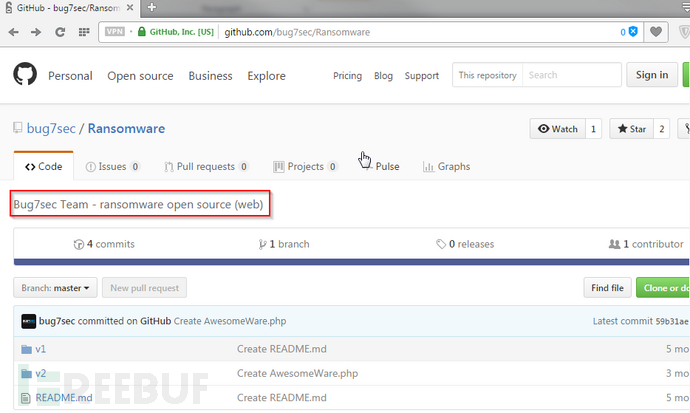This screenshot has height=413, width=690.
Task: Expand the Branch: master dropdown
Action: (x=55, y=288)
